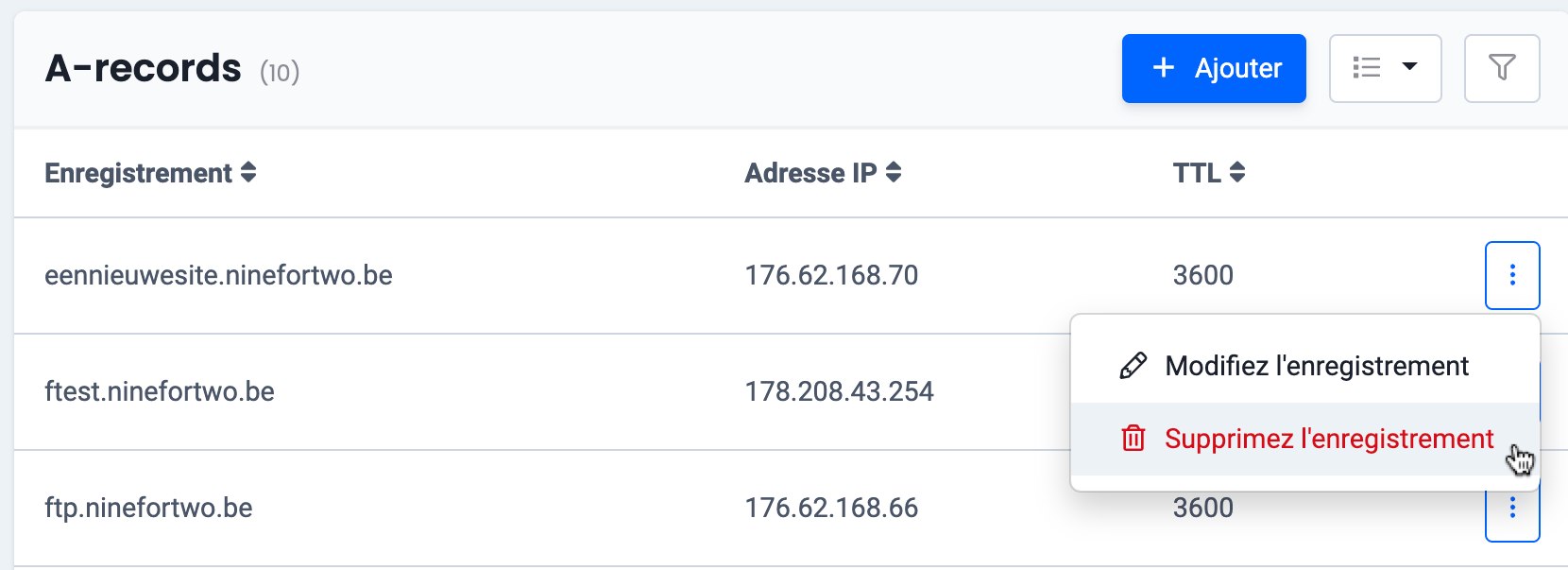Click the Adresse IP column header
The height and width of the screenshot is (570, 1568).
(x=810, y=173)
